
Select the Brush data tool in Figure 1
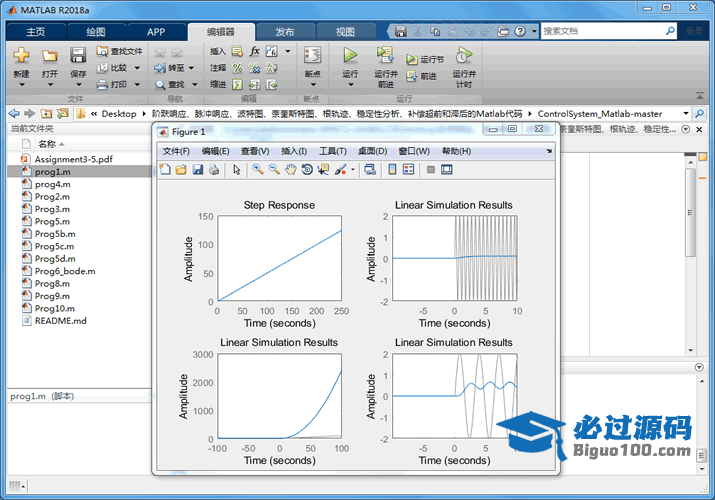[340, 170]
